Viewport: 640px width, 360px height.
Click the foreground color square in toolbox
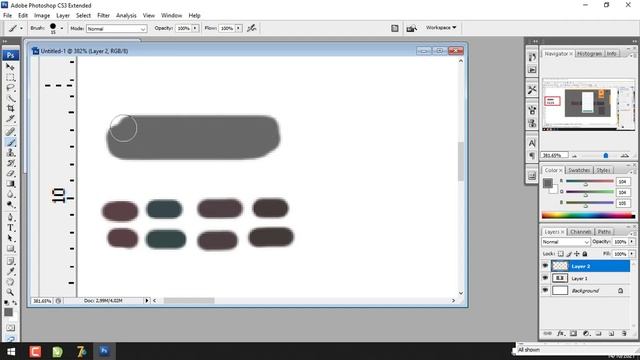(x=8, y=312)
